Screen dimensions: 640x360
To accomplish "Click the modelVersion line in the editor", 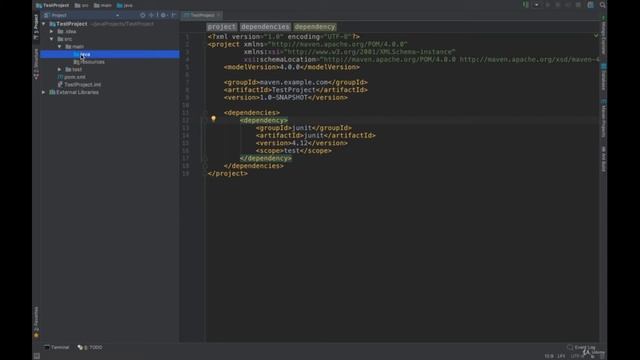I will coord(291,67).
